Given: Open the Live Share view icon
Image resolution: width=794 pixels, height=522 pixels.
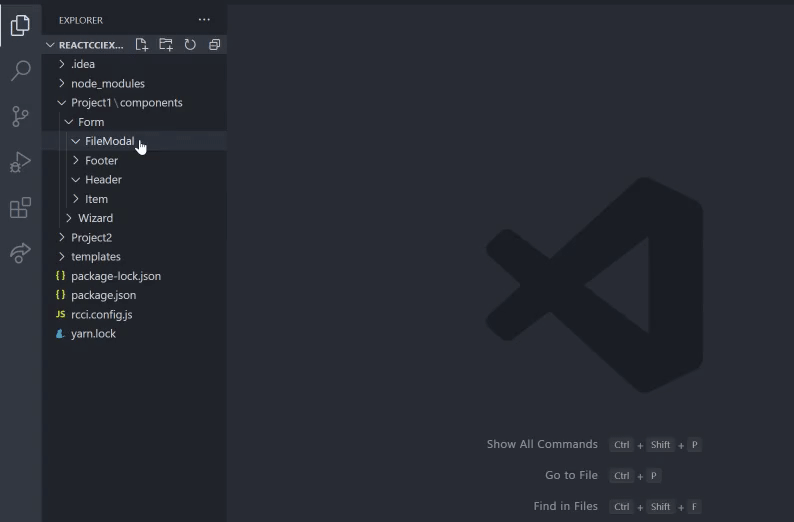Looking at the screenshot, I should pyautogui.click(x=20, y=253).
